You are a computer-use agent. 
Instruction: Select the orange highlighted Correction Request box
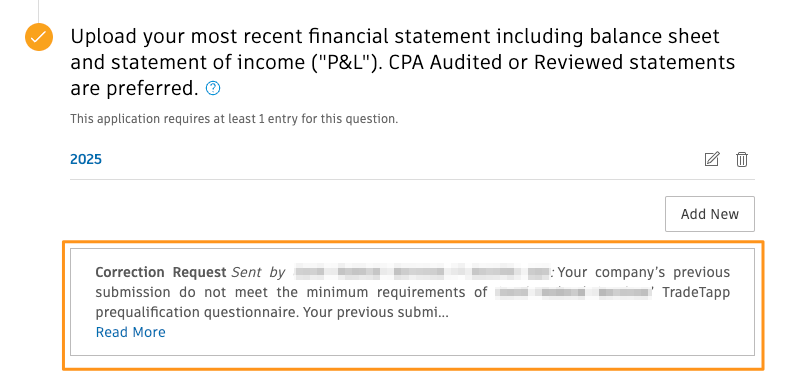click(x=413, y=305)
